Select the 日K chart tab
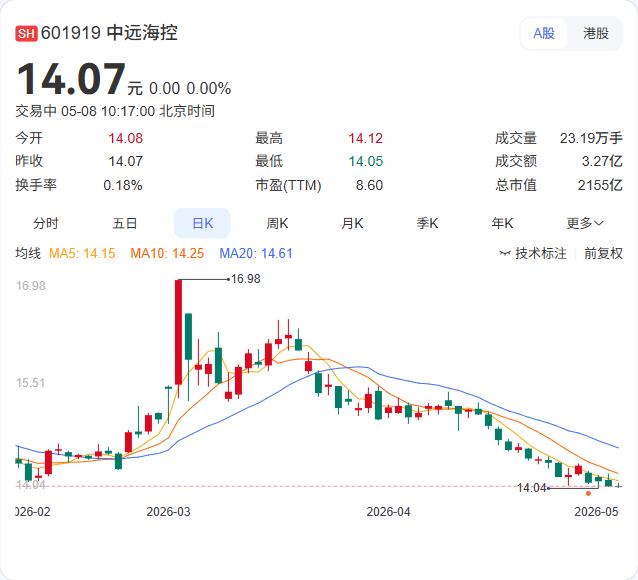638x580 pixels. (202, 223)
